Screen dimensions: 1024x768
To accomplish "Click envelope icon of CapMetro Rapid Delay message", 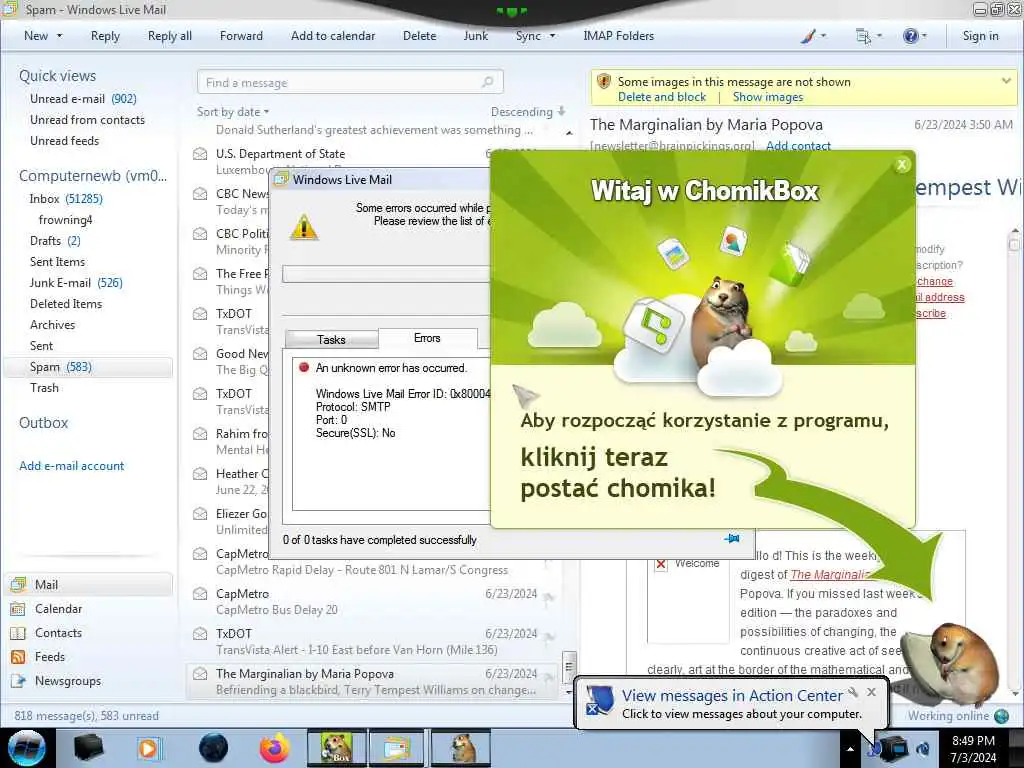I will (200, 554).
